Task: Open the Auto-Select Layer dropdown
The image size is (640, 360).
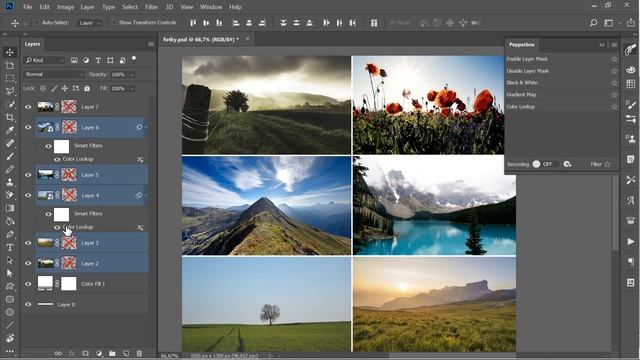Action: [x=90, y=23]
